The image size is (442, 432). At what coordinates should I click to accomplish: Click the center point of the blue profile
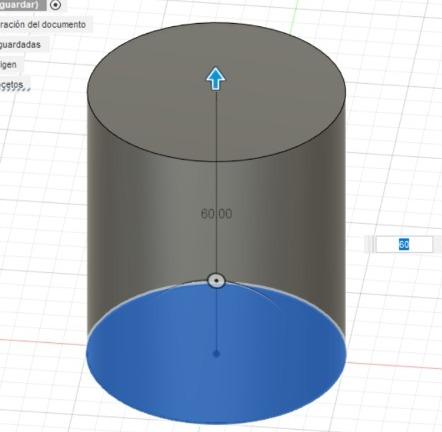click(x=216, y=354)
